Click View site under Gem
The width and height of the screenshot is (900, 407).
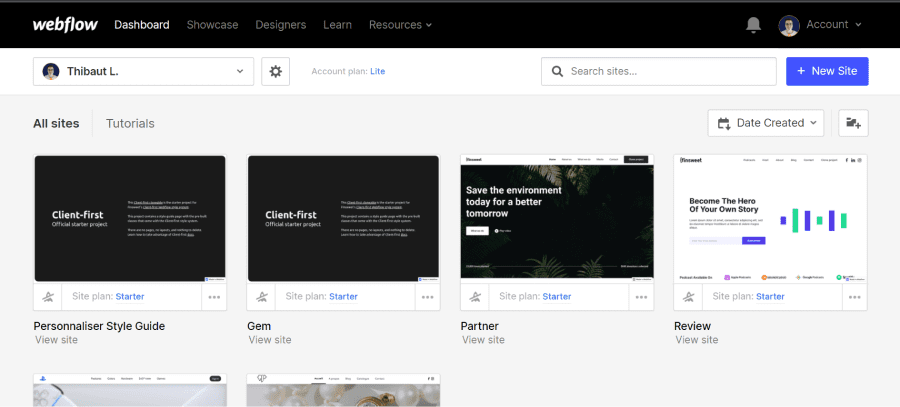tap(270, 340)
